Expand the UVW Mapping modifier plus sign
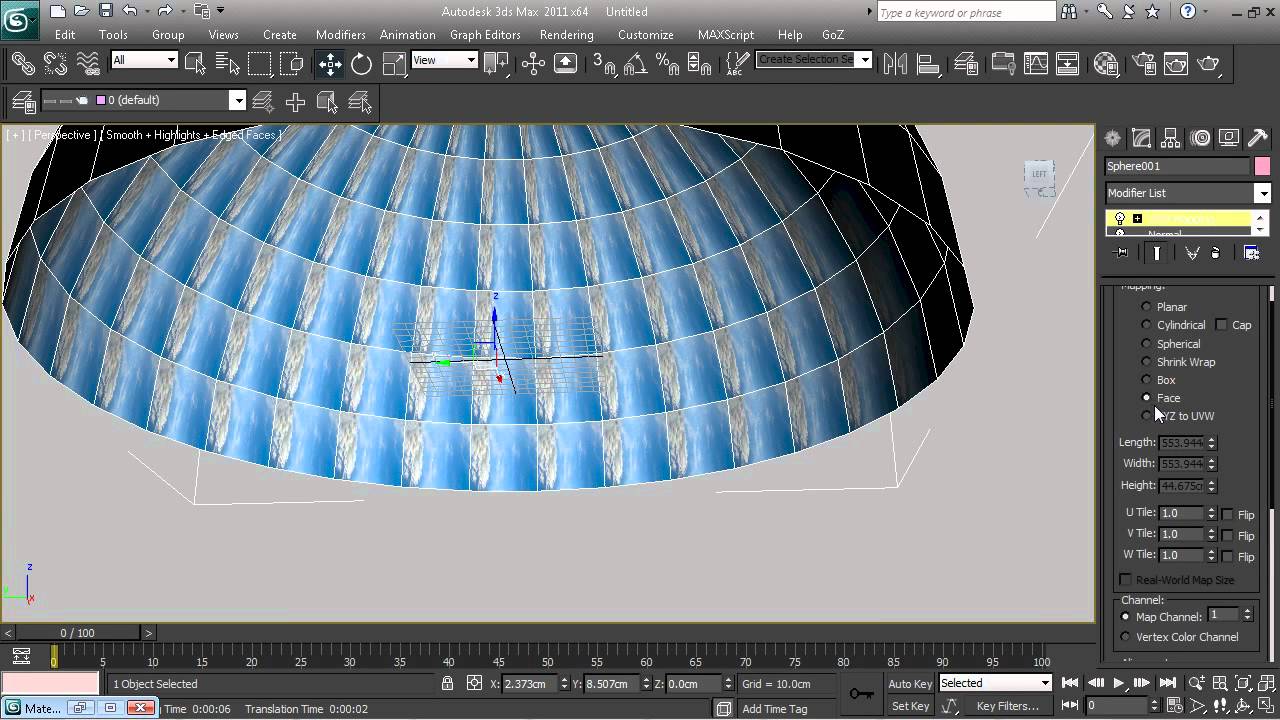The height and width of the screenshot is (720, 1280). [x=1137, y=218]
